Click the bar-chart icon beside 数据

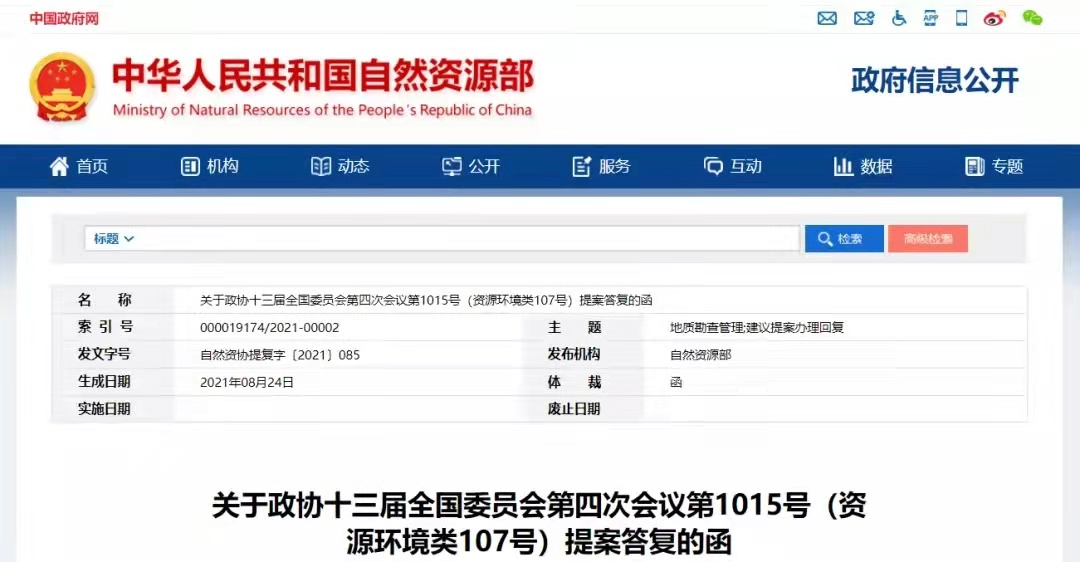point(844,166)
